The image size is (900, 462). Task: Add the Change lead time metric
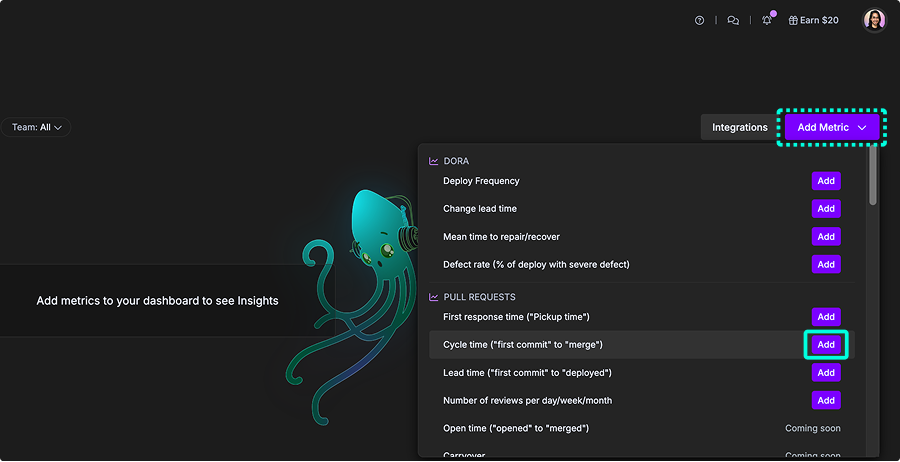pyautogui.click(x=826, y=209)
